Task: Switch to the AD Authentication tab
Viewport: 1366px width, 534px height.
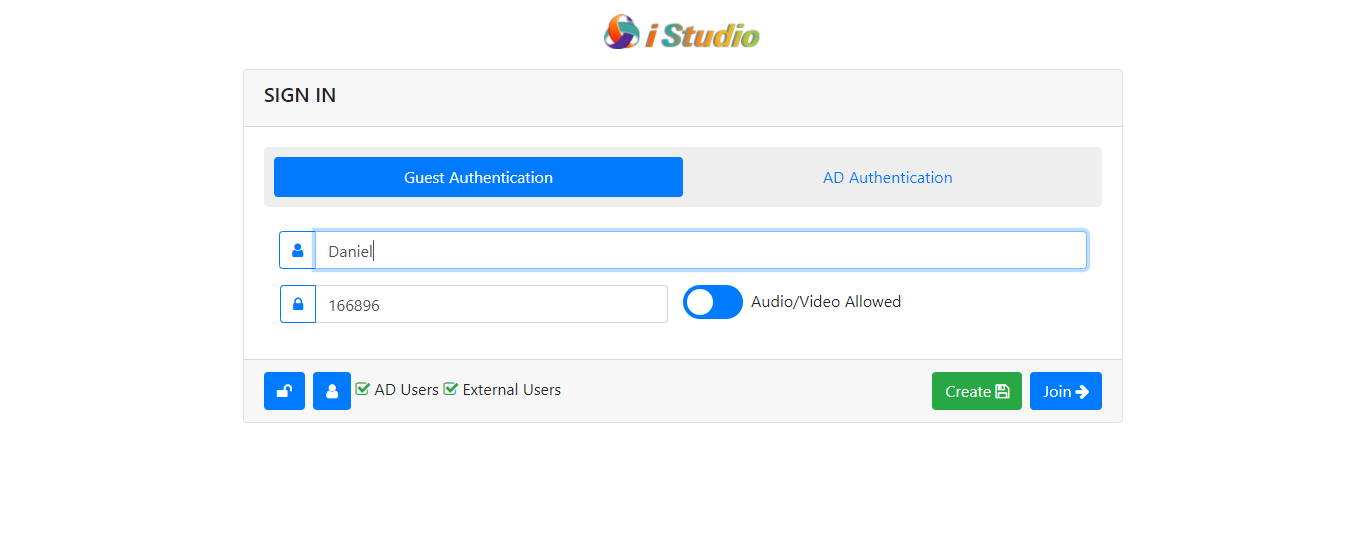Action: pyautogui.click(x=888, y=177)
